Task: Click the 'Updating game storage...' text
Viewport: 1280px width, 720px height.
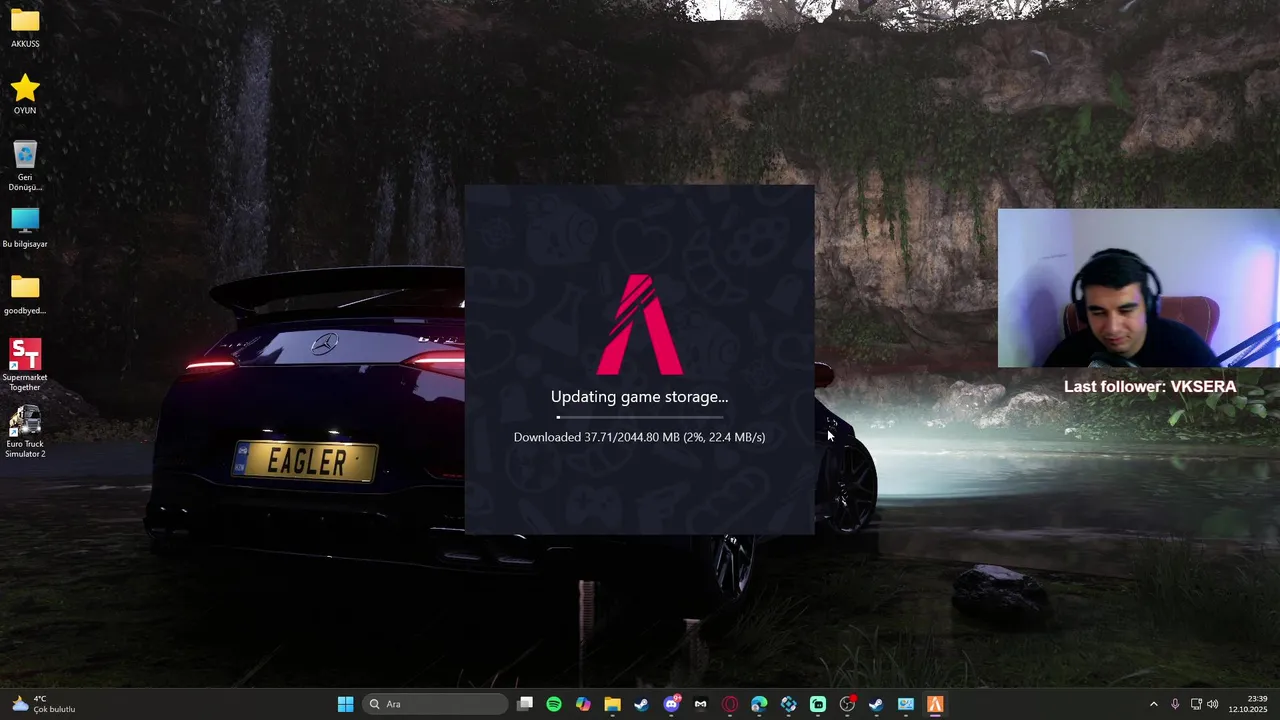Action: point(640,397)
